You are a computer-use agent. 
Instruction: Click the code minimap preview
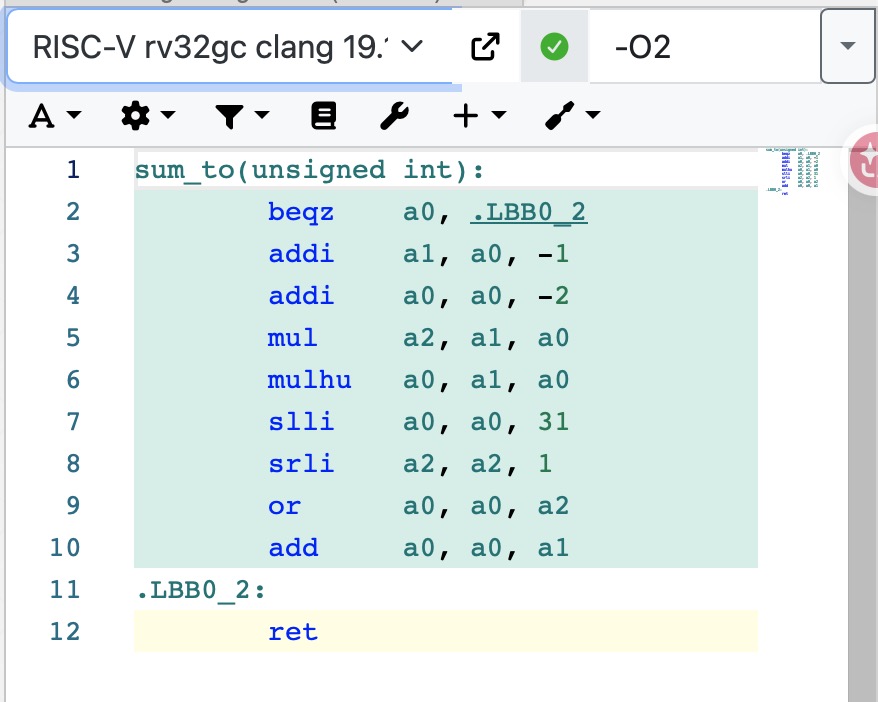(x=792, y=171)
